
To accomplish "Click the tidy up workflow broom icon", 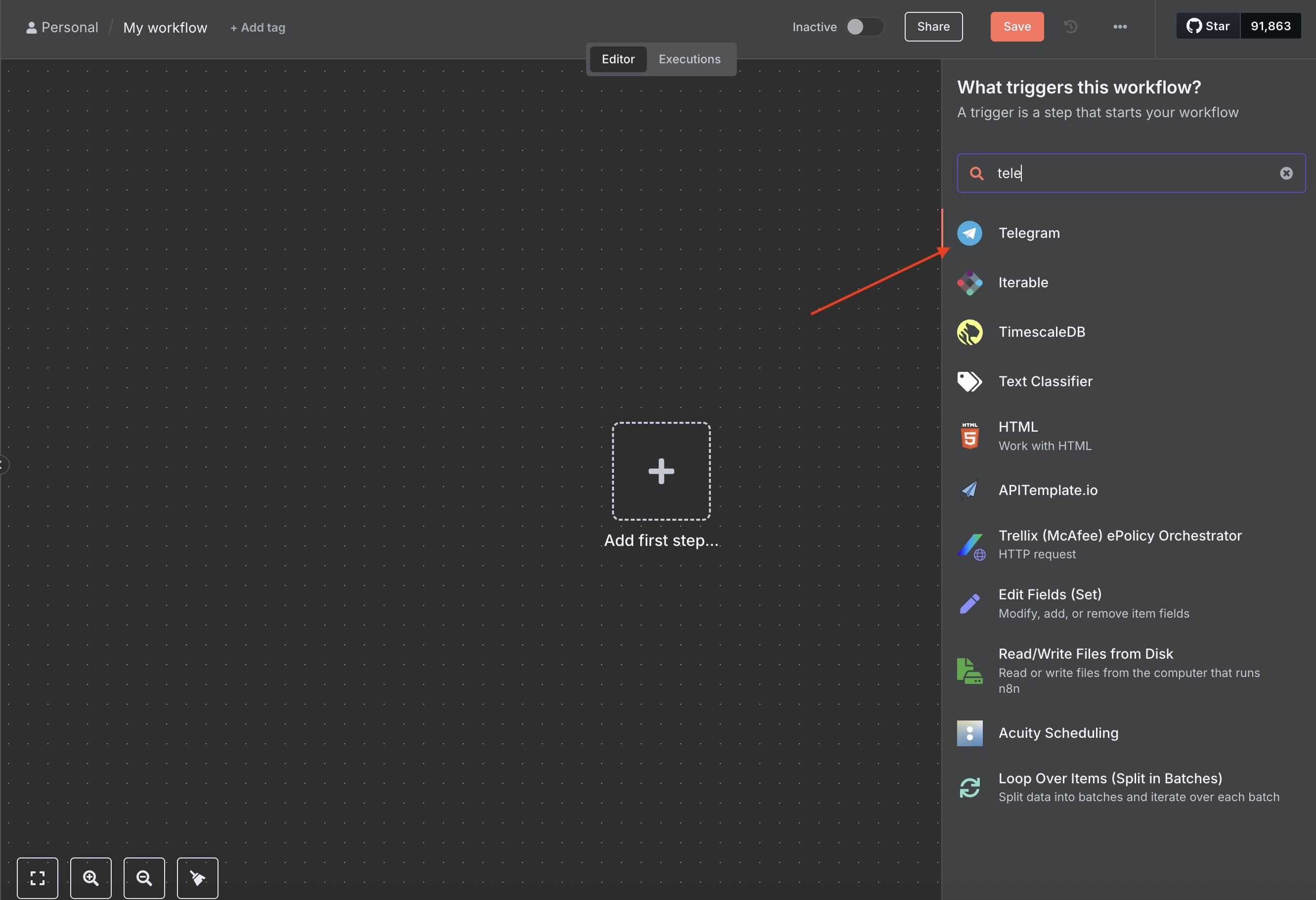I will coord(198,878).
